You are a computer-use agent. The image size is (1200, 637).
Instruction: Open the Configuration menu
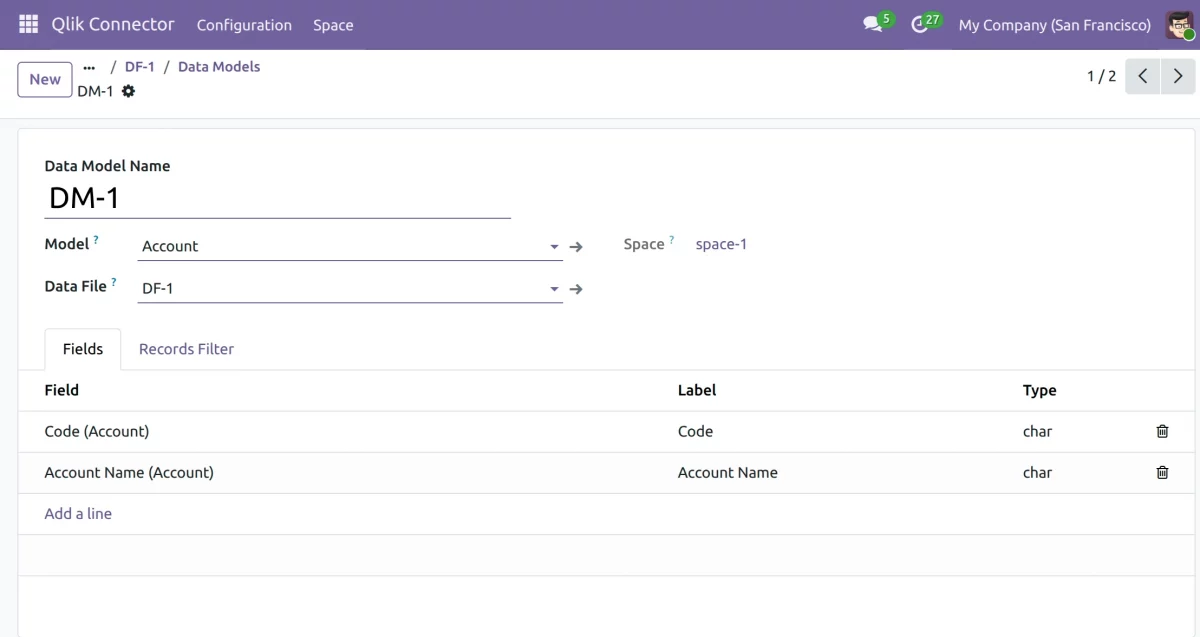(x=244, y=25)
